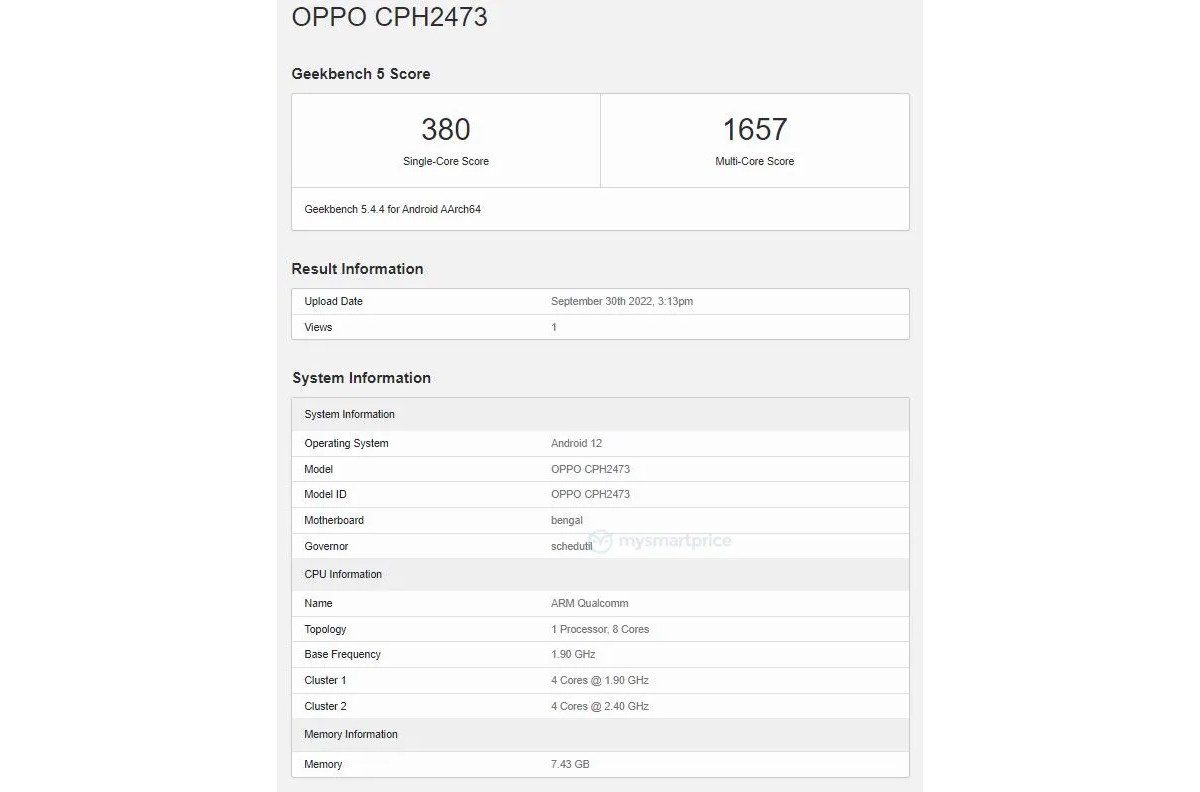
Task: Select the Model ID value
Action: click(x=594, y=494)
